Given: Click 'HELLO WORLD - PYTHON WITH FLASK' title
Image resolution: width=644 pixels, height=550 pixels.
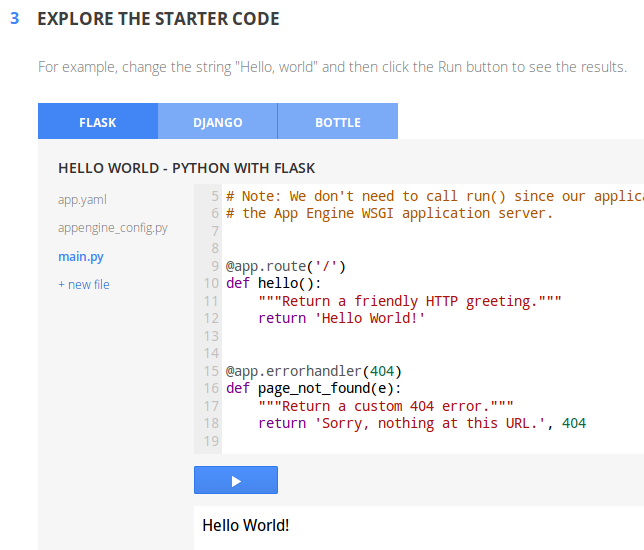Looking at the screenshot, I should pyautogui.click(x=186, y=168).
